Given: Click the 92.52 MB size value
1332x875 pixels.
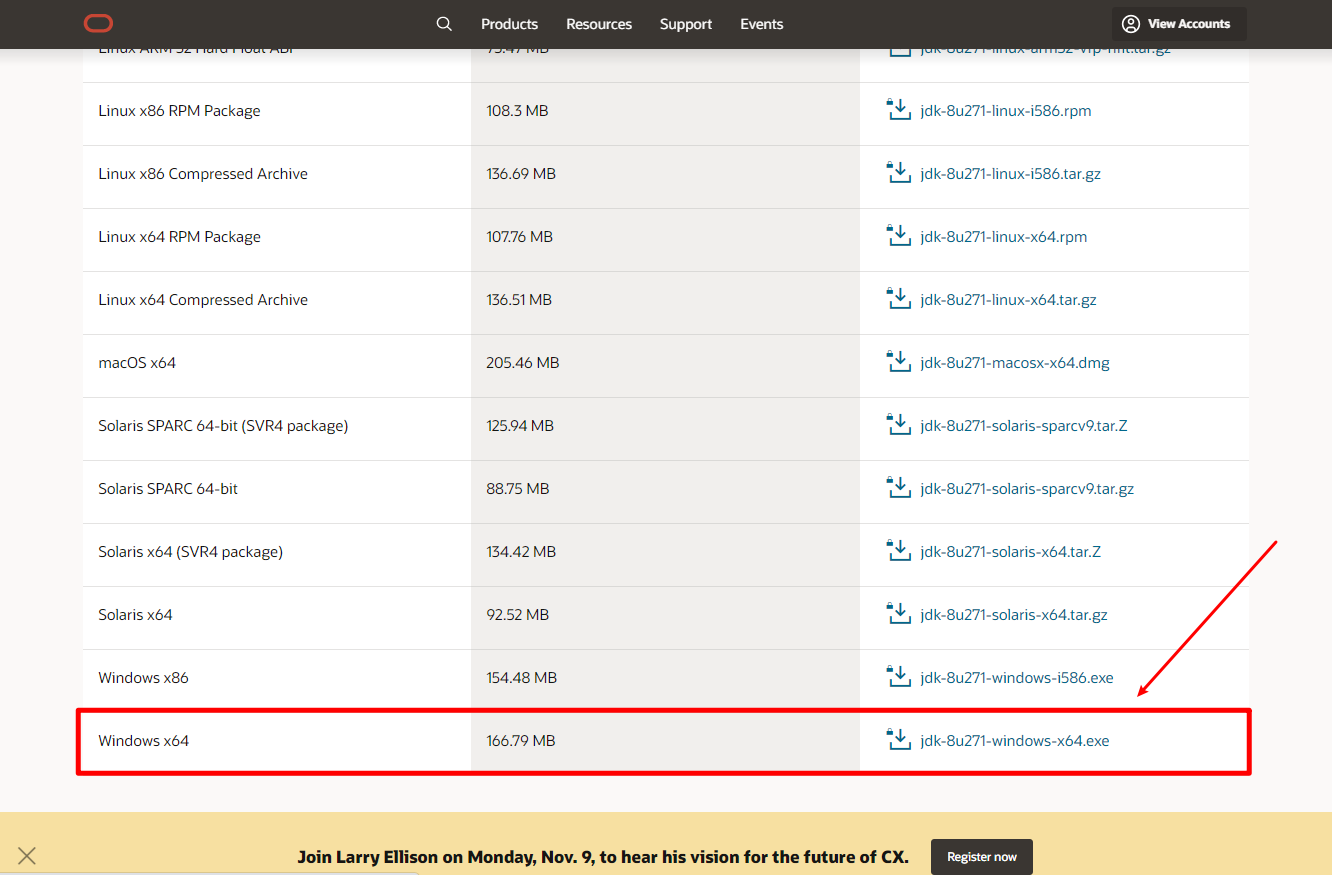Looking at the screenshot, I should pyautogui.click(x=518, y=615).
